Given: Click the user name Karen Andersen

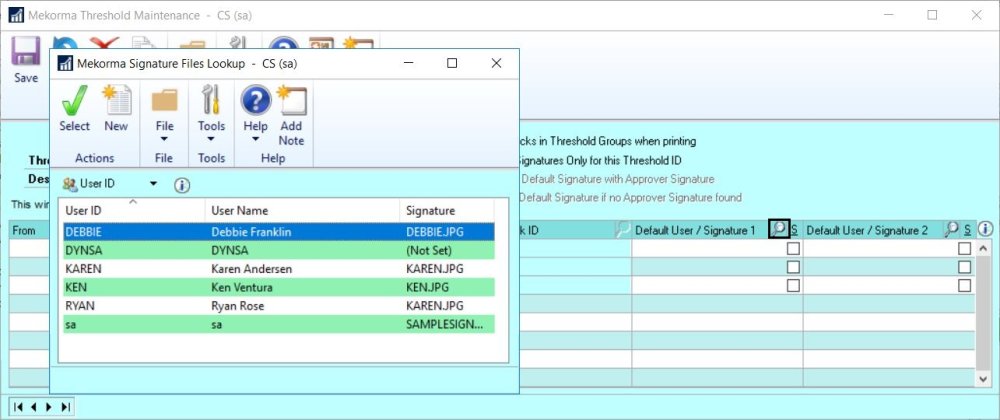Looking at the screenshot, I should pyautogui.click(x=251, y=269).
